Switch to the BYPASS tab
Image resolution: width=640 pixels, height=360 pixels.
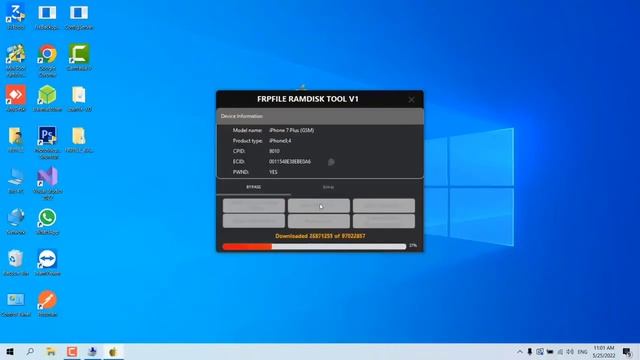pos(253,187)
